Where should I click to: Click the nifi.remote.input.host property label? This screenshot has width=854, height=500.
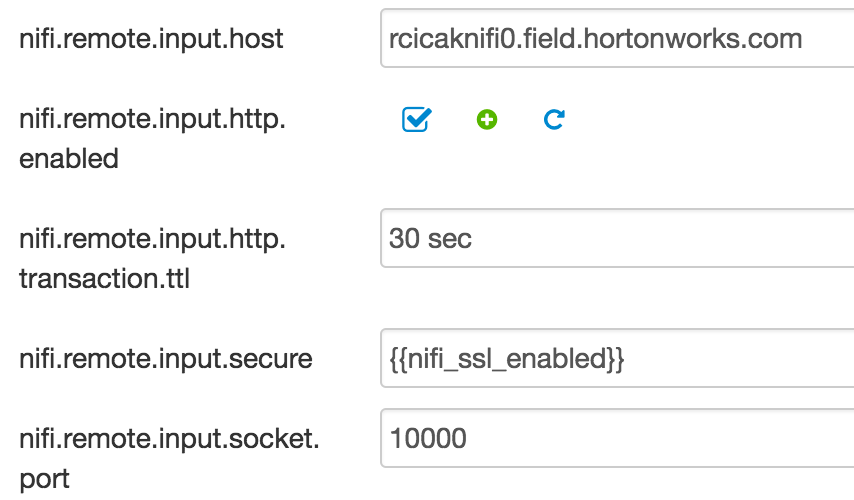point(151,39)
